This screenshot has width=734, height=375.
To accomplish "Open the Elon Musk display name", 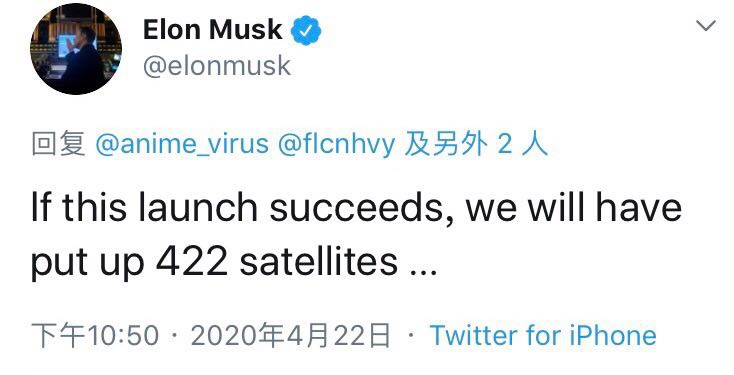I will point(213,29).
